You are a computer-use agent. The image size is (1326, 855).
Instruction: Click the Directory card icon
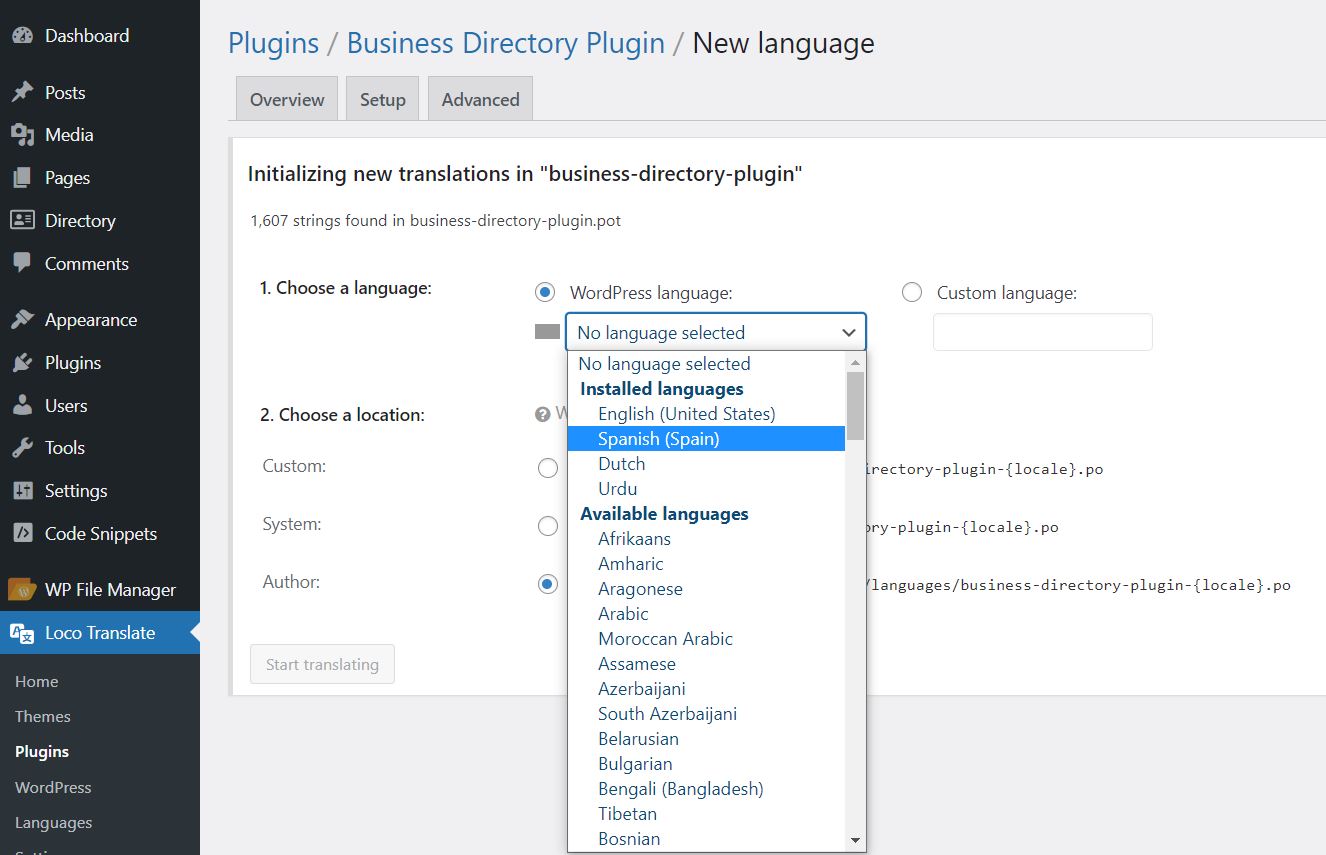click(x=22, y=220)
